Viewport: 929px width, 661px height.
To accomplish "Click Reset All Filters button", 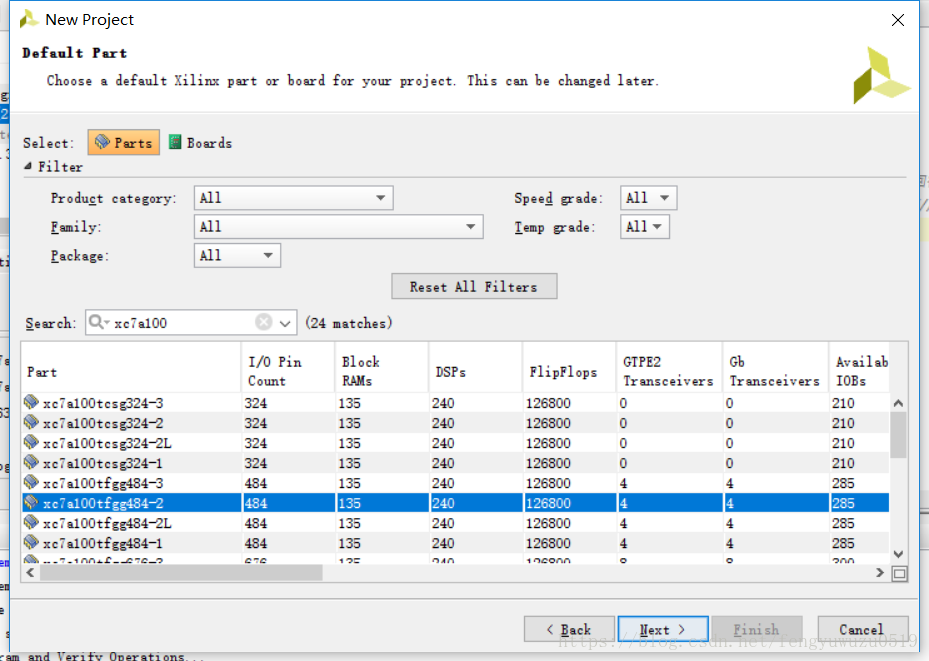I will tap(474, 287).
